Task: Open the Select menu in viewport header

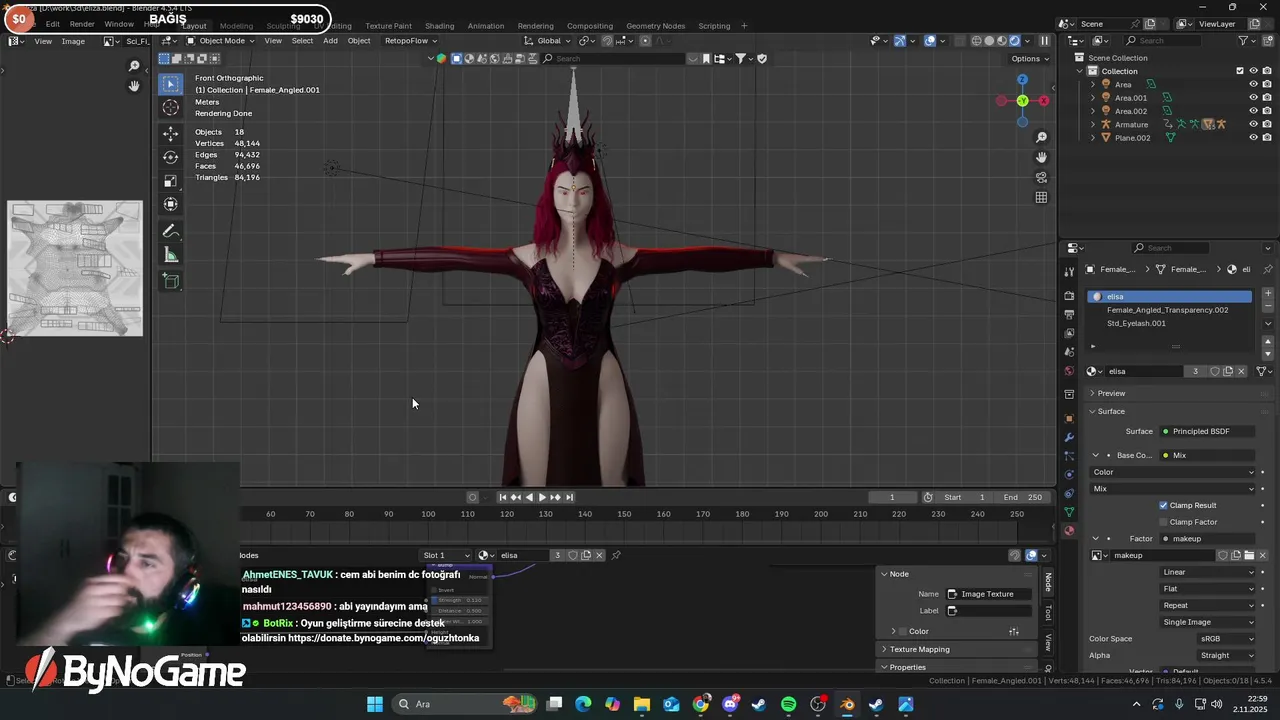Action: (302, 41)
